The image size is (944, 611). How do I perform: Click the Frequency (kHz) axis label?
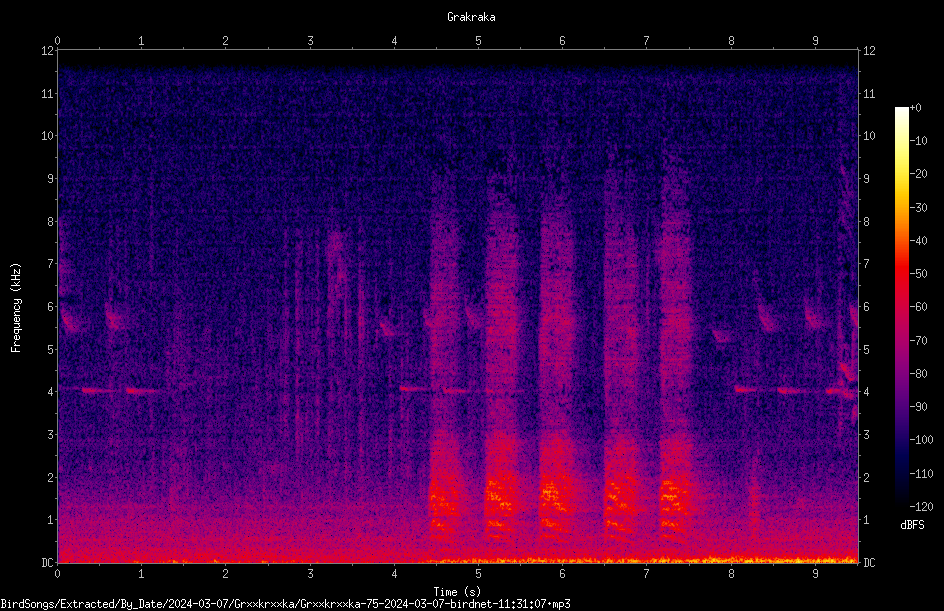tap(16, 308)
